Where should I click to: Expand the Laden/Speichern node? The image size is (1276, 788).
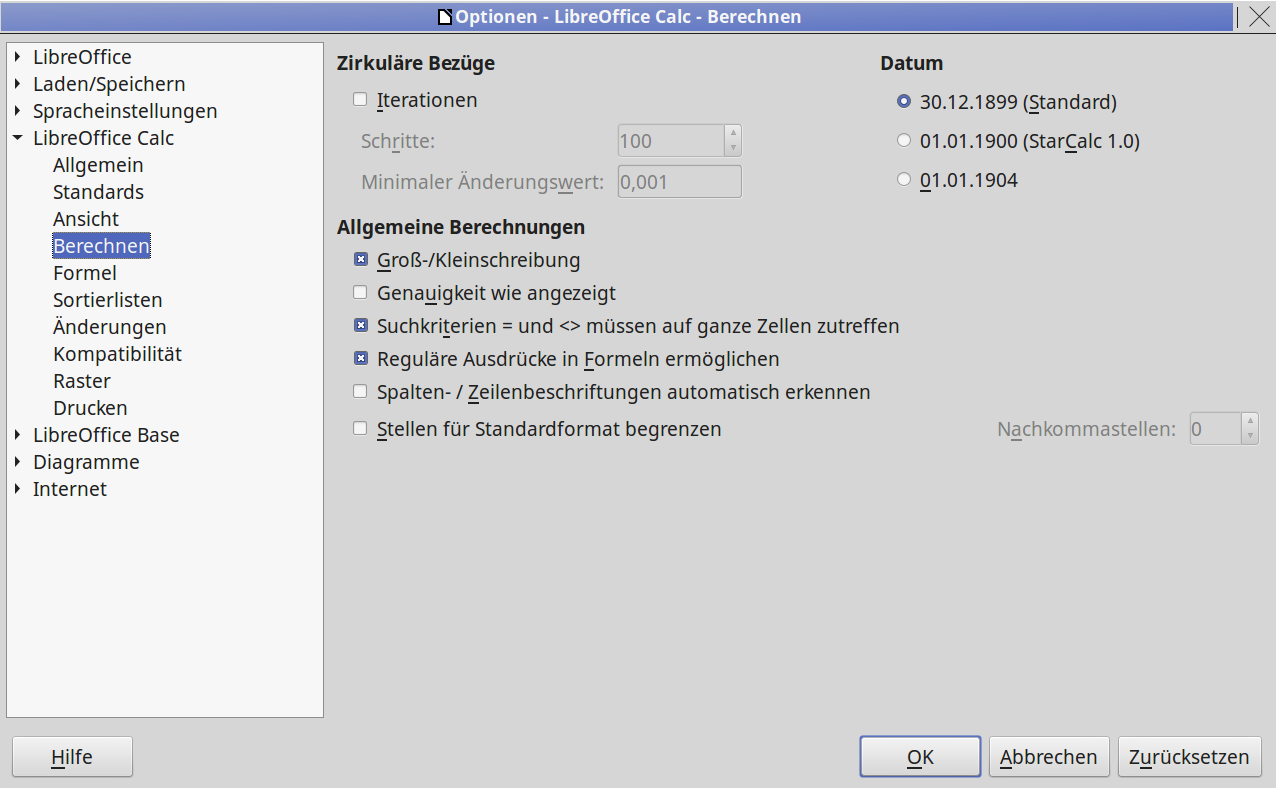[18, 84]
